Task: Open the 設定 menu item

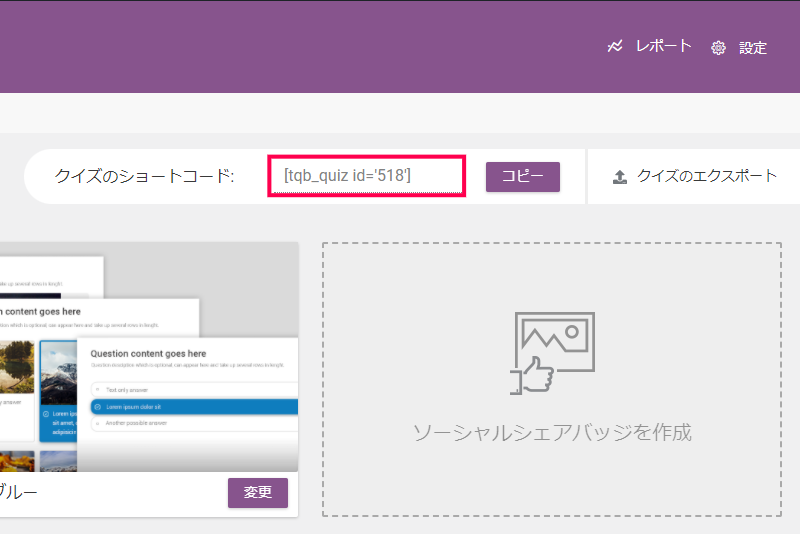Action: coord(753,48)
